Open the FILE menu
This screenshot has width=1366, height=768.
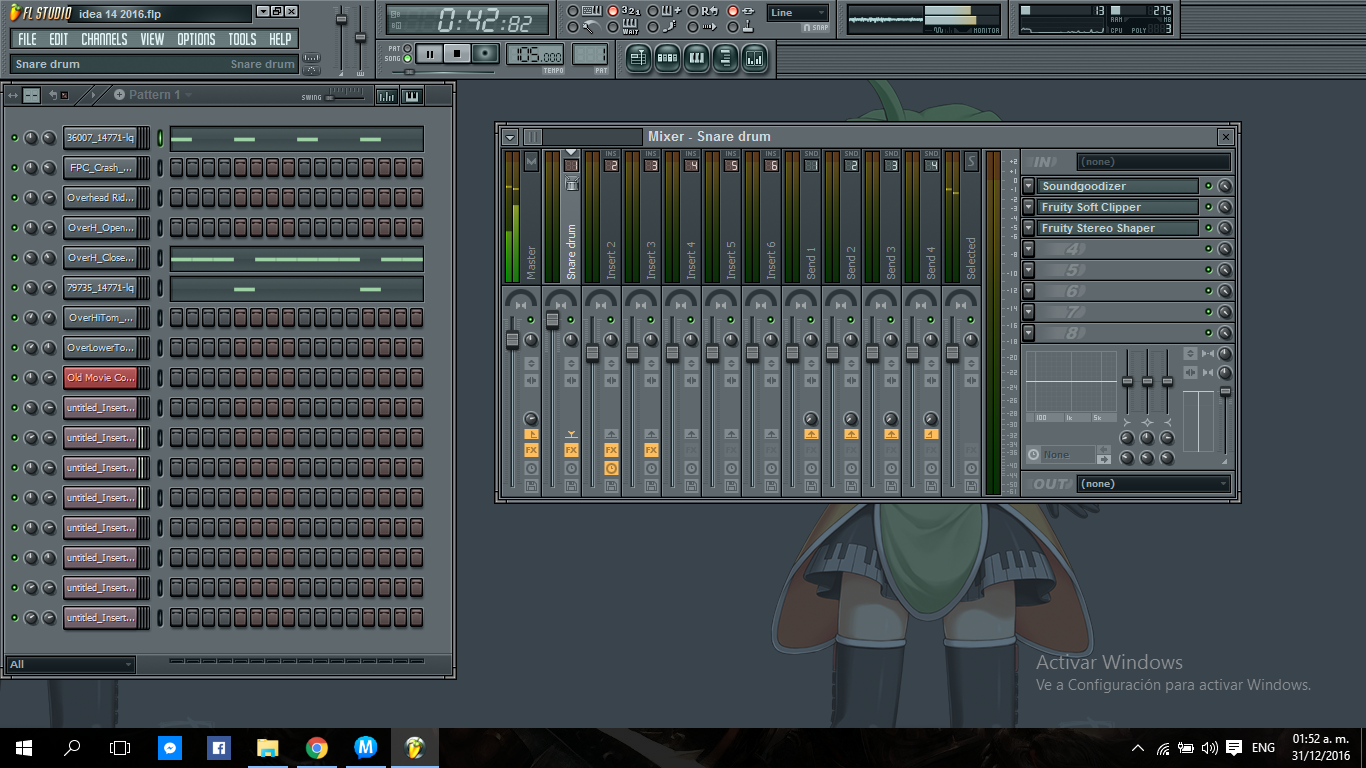(27, 39)
